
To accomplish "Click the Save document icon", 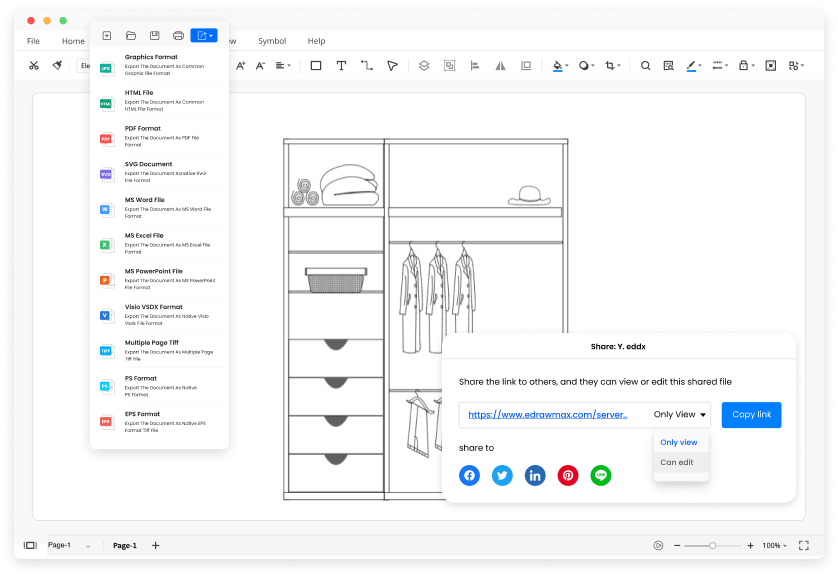I will [x=153, y=35].
